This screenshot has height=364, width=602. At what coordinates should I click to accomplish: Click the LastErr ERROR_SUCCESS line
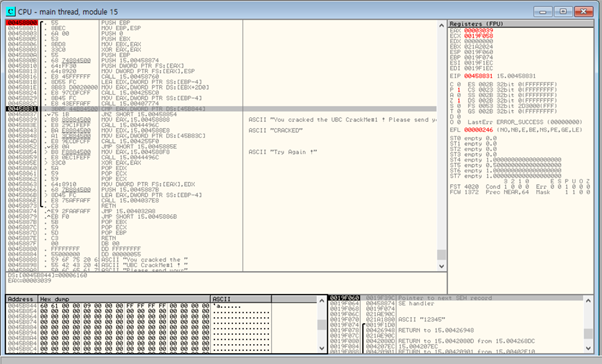[524, 122]
